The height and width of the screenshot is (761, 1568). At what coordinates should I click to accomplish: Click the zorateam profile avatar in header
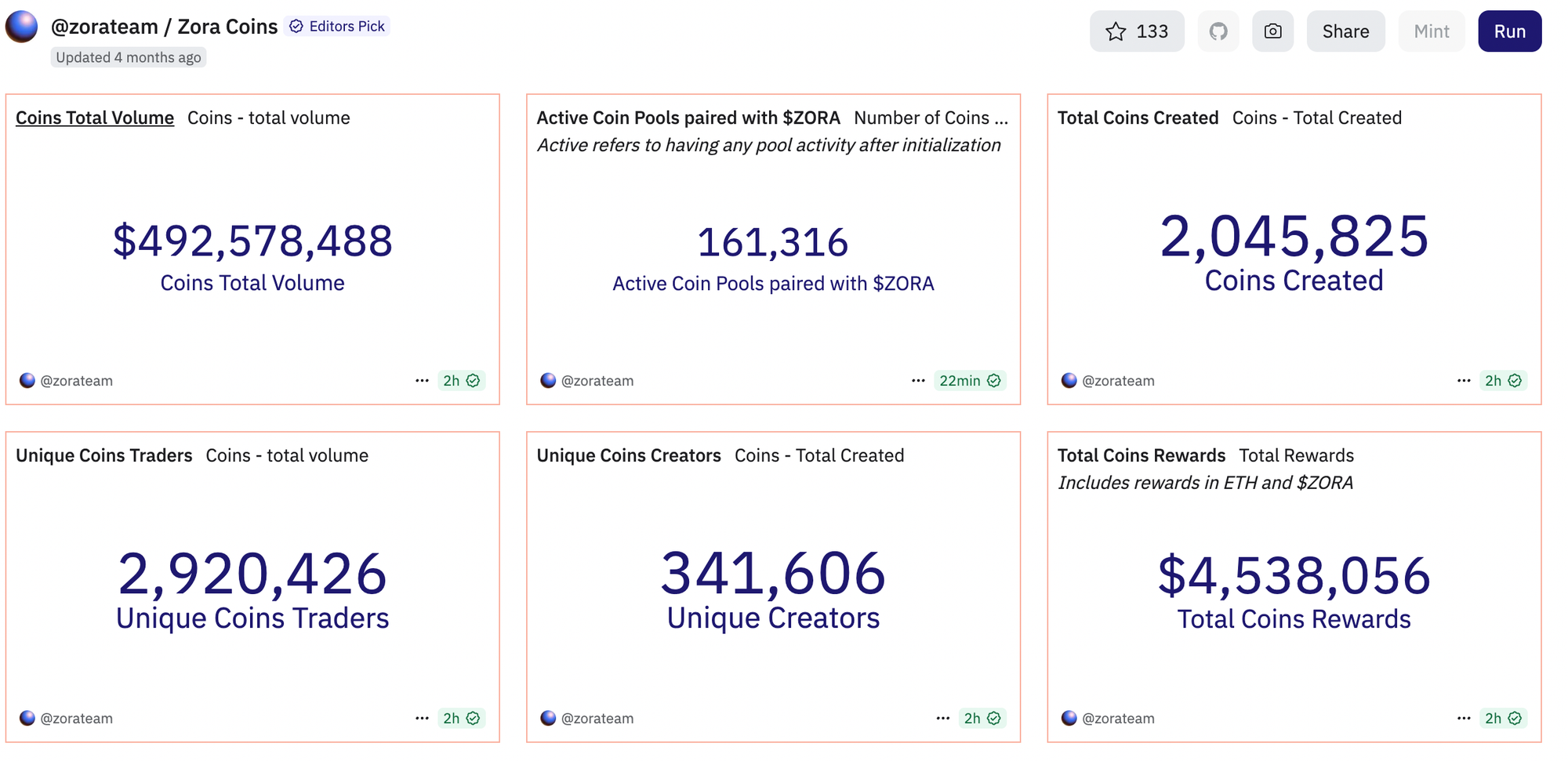21,27
